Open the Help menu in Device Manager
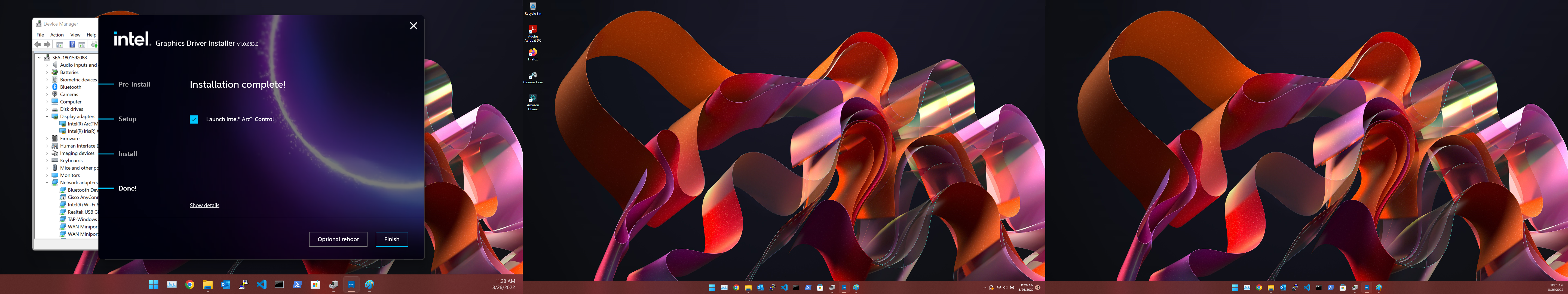 coord(91,35)
